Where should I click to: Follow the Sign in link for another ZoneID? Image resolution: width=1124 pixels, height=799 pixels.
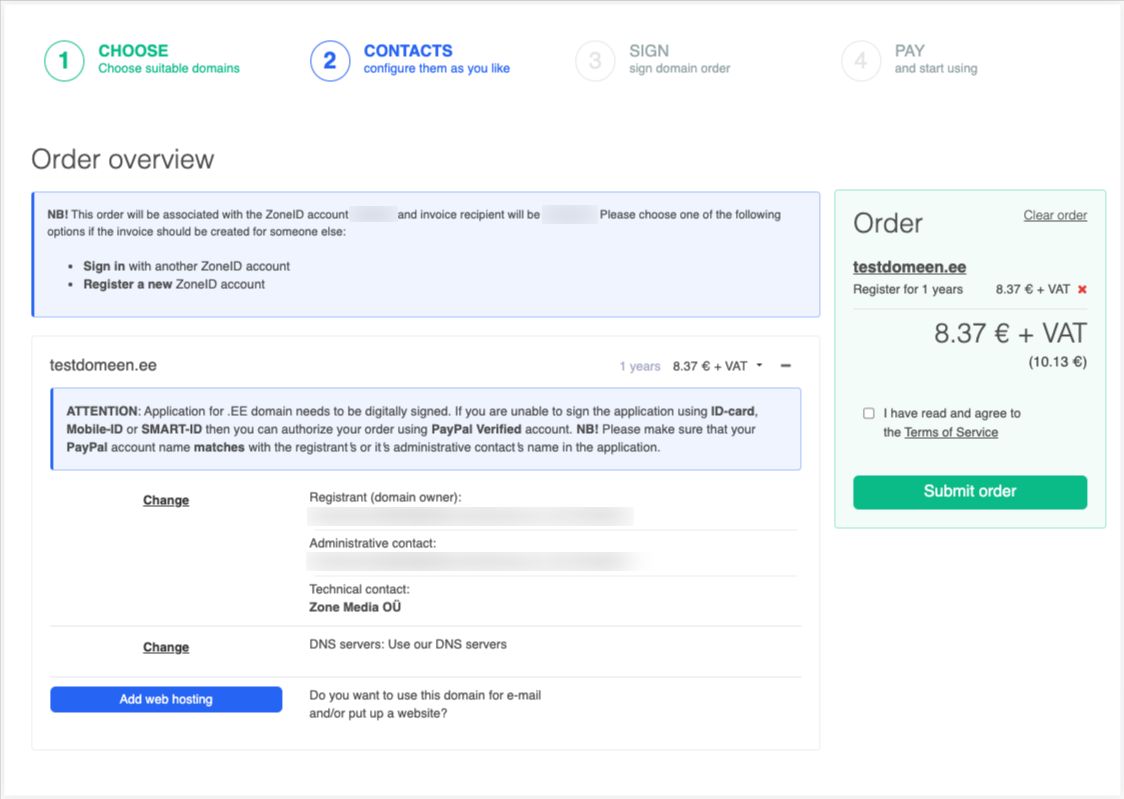[x=104, y=266]
